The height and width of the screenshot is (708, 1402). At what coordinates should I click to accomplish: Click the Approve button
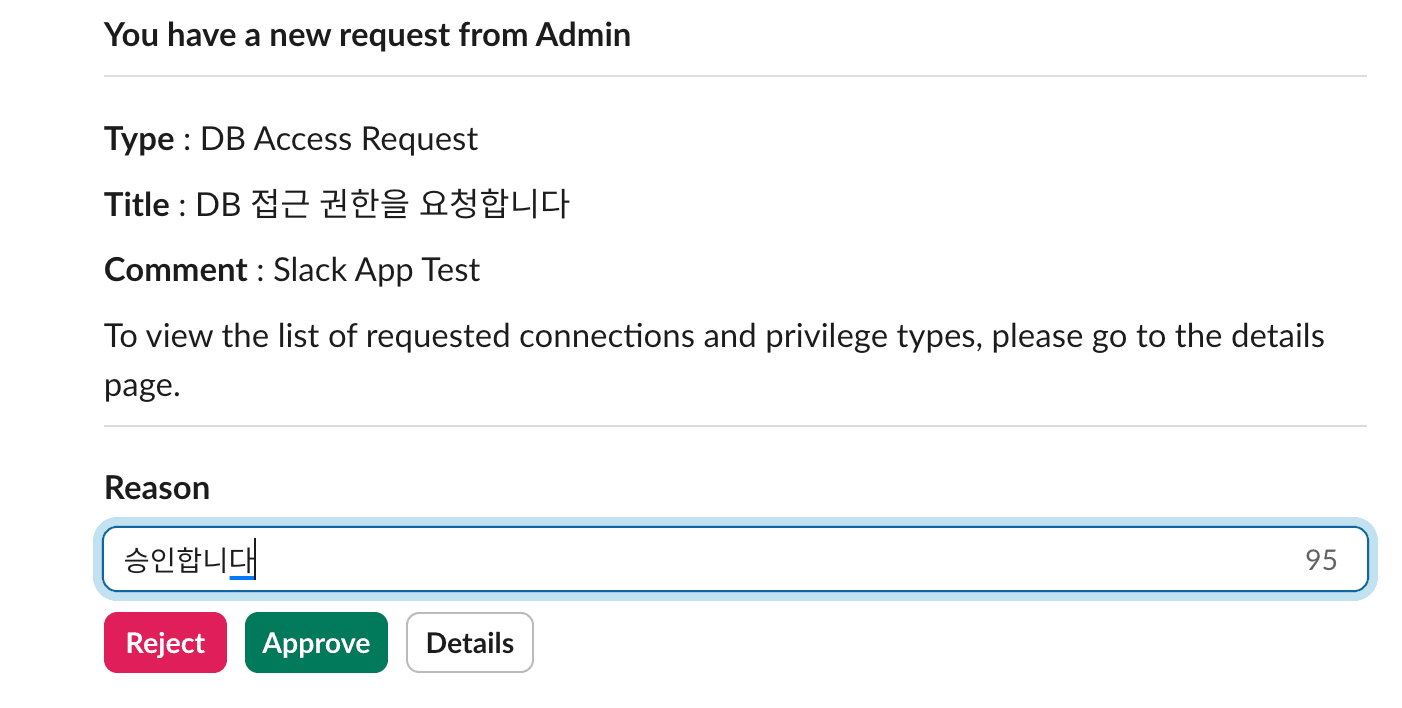coord(316,642)
